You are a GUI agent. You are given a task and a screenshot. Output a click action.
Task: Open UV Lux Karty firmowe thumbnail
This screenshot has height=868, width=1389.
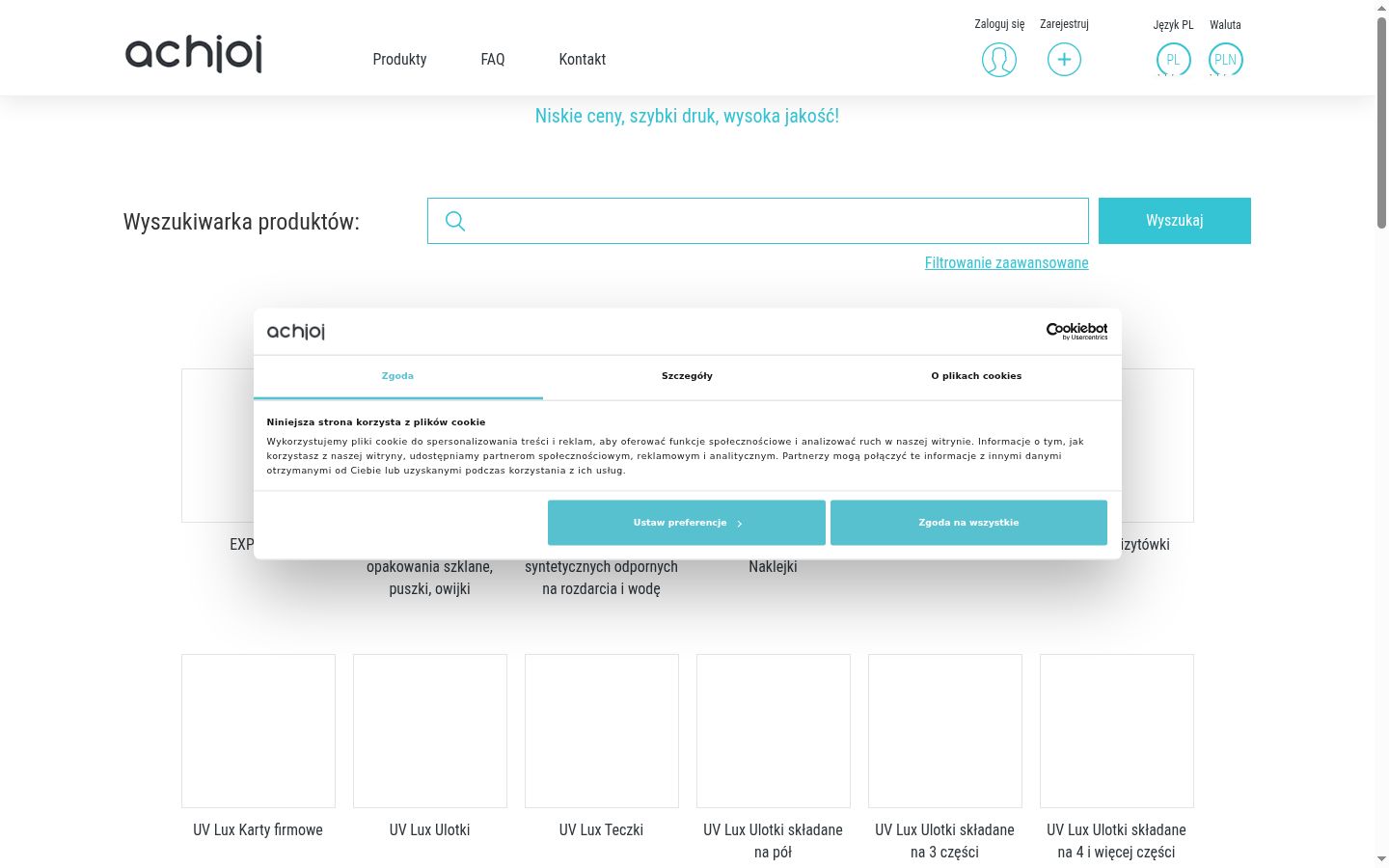point(259,731)
